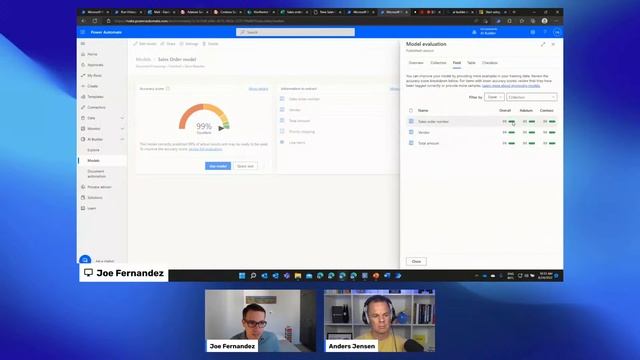This screenshot has width=640, height=360.
Task: Click the Use model button
Action: pos(218,166)
